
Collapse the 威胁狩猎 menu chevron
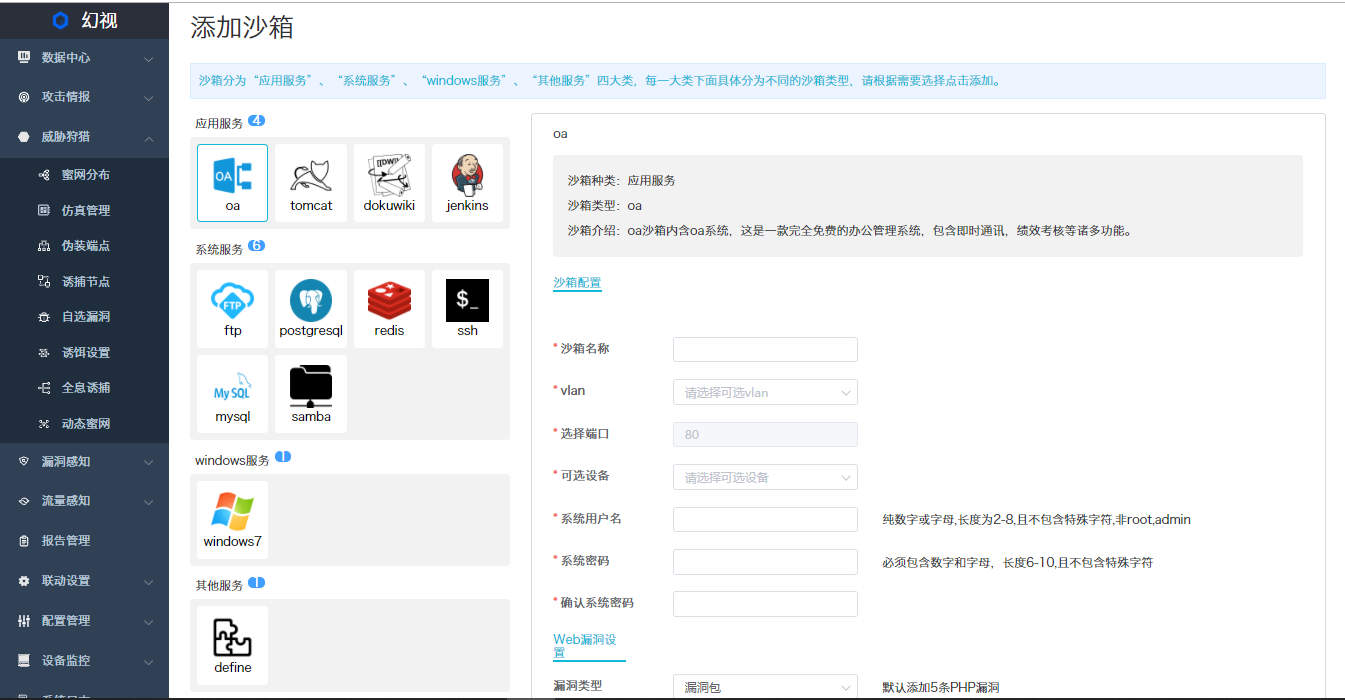tap(148, 137)
